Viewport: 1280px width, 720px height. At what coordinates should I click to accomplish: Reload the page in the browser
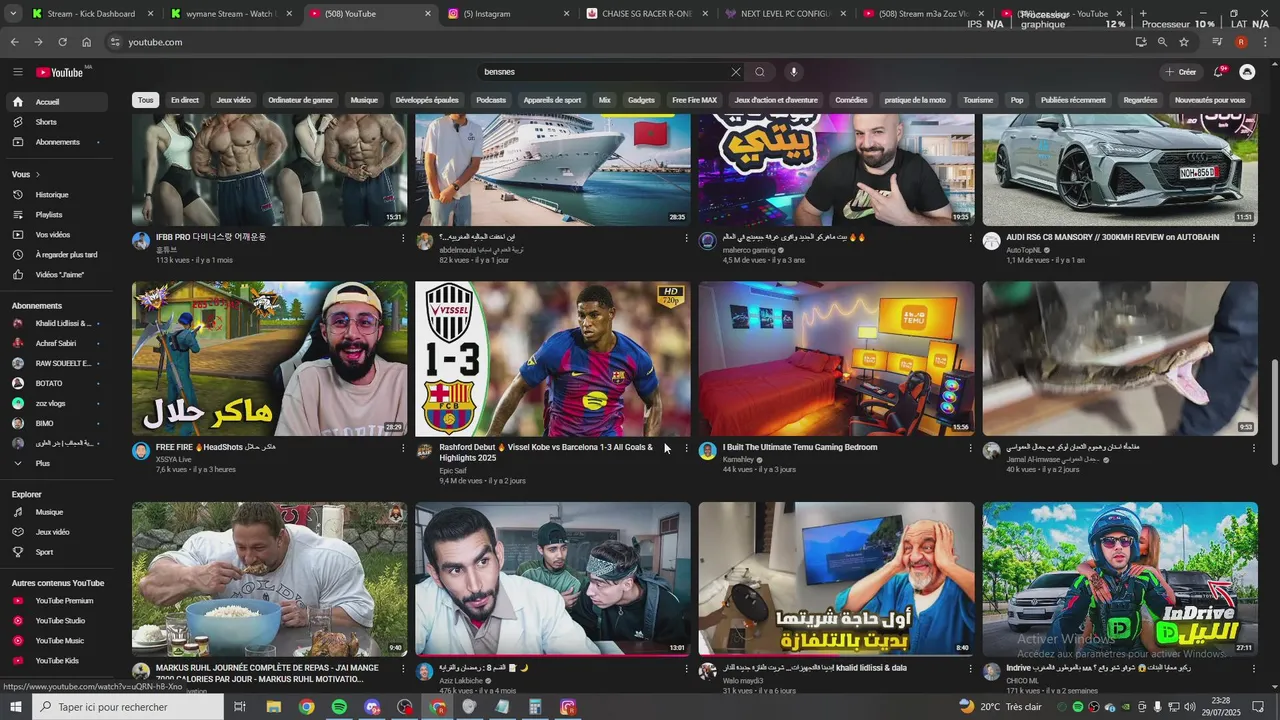[62, 42]
